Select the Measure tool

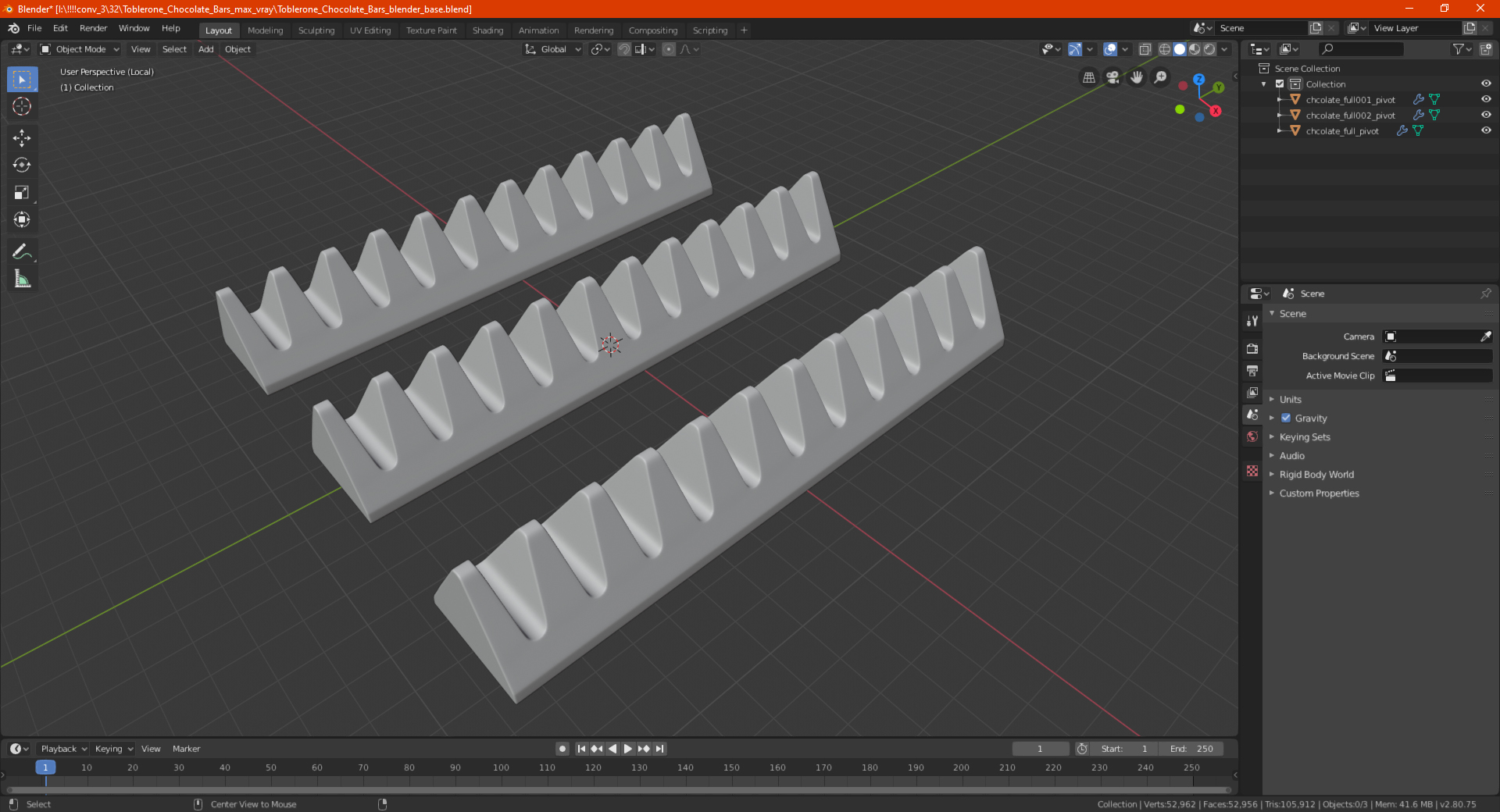[22, 279]
